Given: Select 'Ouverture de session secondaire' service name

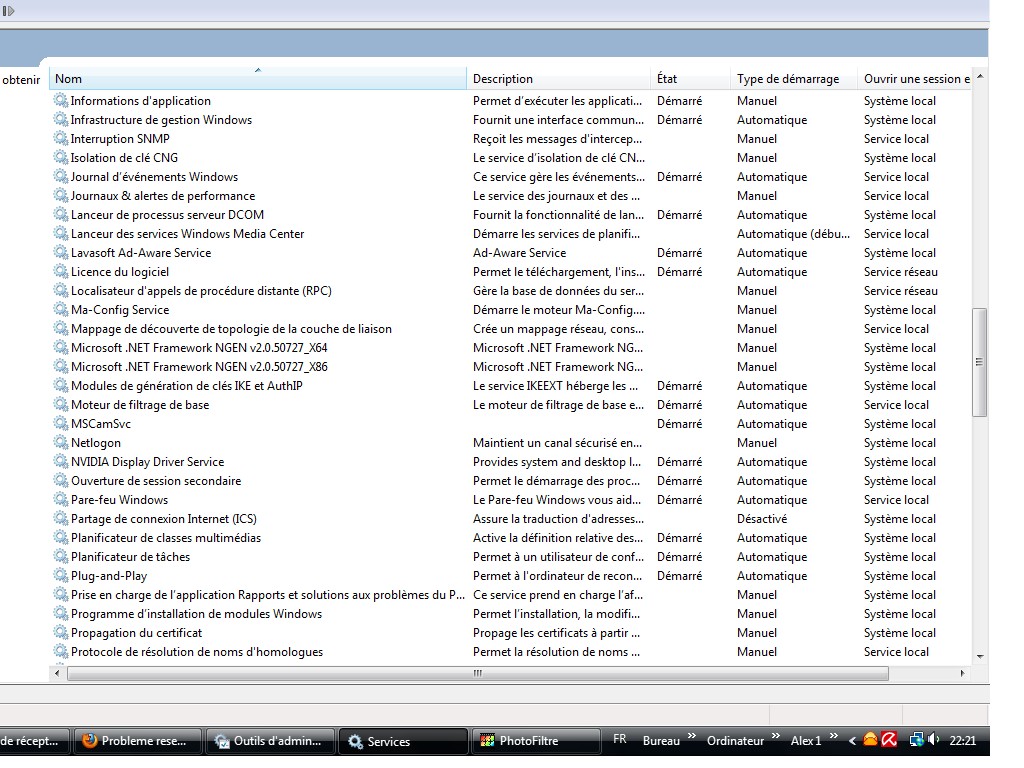Looking at the screenshot, I should pos(156,481).
